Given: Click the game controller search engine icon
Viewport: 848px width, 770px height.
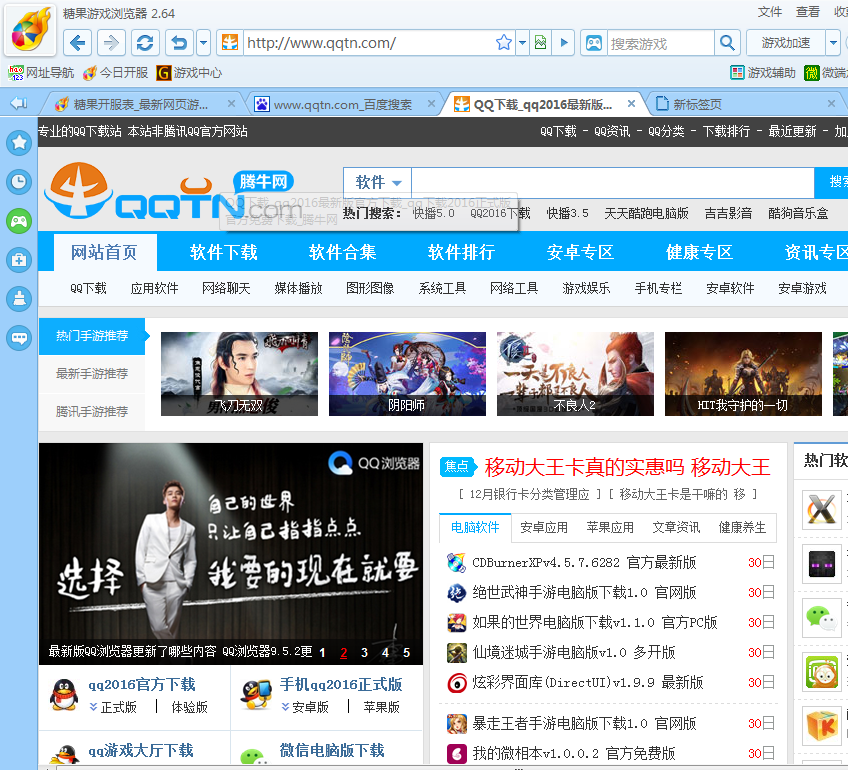Looking at the screenshot, I should [x=594, y=43].
